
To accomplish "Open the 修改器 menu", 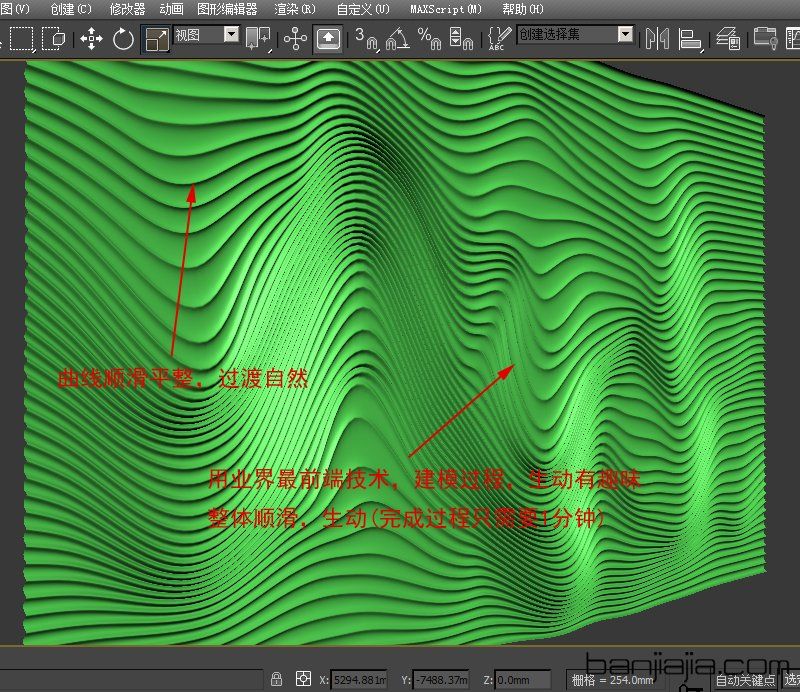I will point(128,9).
